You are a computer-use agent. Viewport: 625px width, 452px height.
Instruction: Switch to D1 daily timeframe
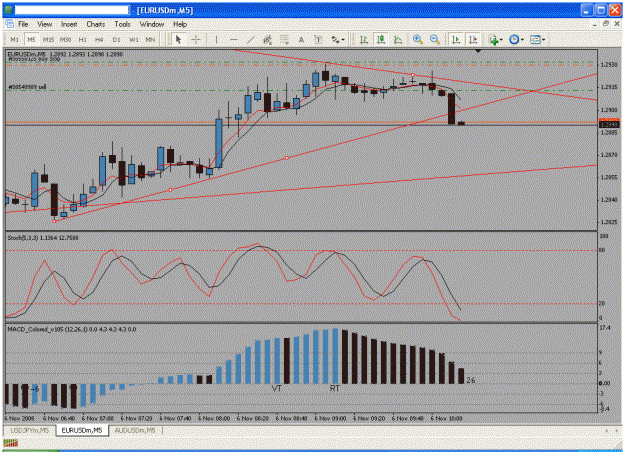pos(116,39)
